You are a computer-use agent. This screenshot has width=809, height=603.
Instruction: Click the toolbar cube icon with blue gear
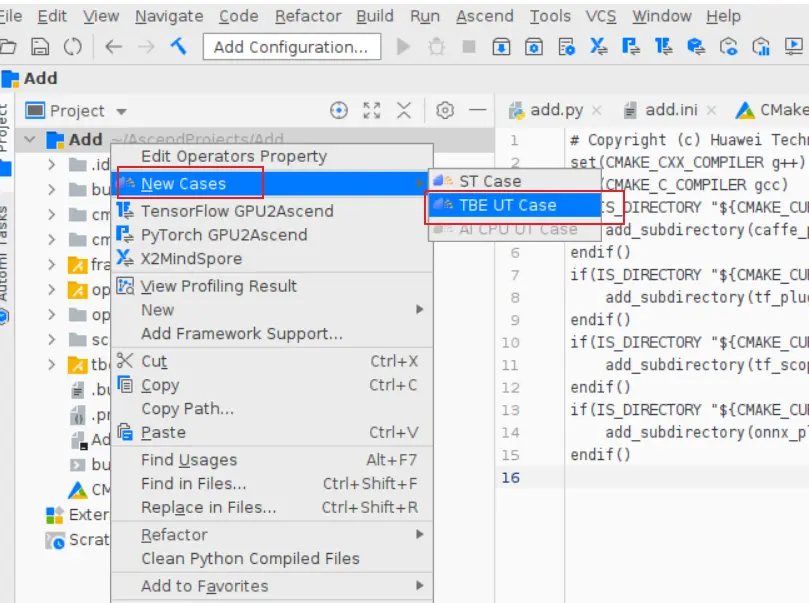729,47
